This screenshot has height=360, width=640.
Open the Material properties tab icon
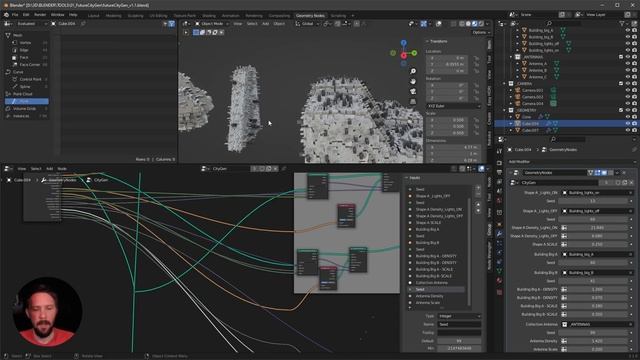coord(500,281)
